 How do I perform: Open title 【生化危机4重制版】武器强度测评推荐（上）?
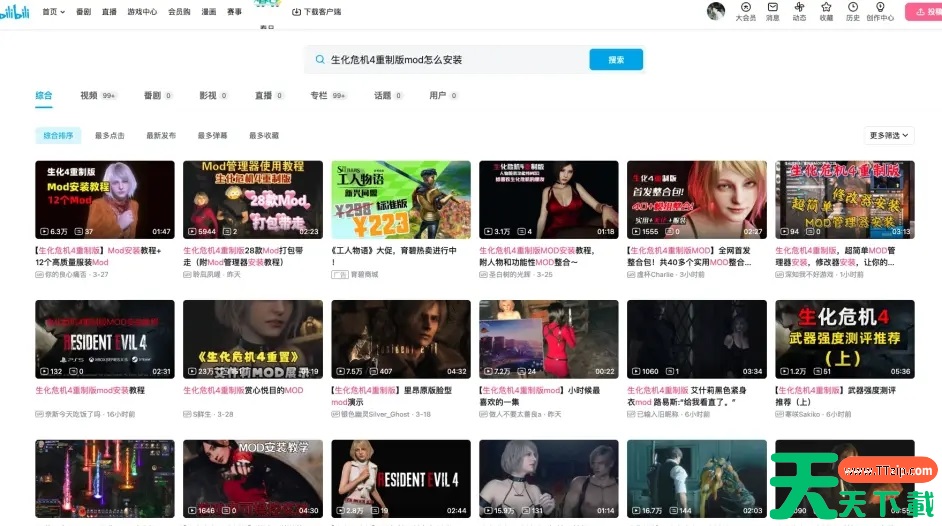coord(836,396)
